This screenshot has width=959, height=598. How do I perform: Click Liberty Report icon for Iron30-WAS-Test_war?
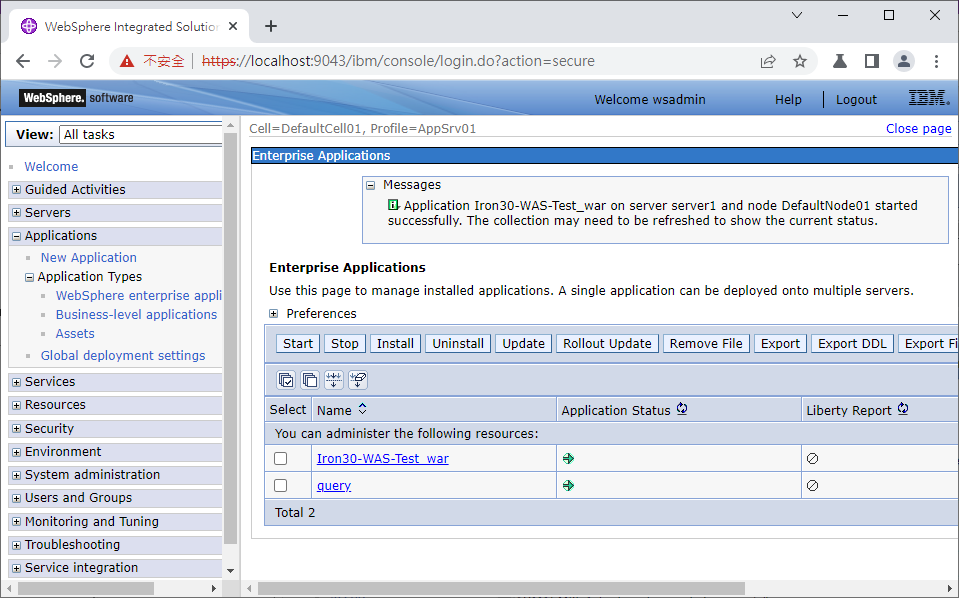[812, 459]
